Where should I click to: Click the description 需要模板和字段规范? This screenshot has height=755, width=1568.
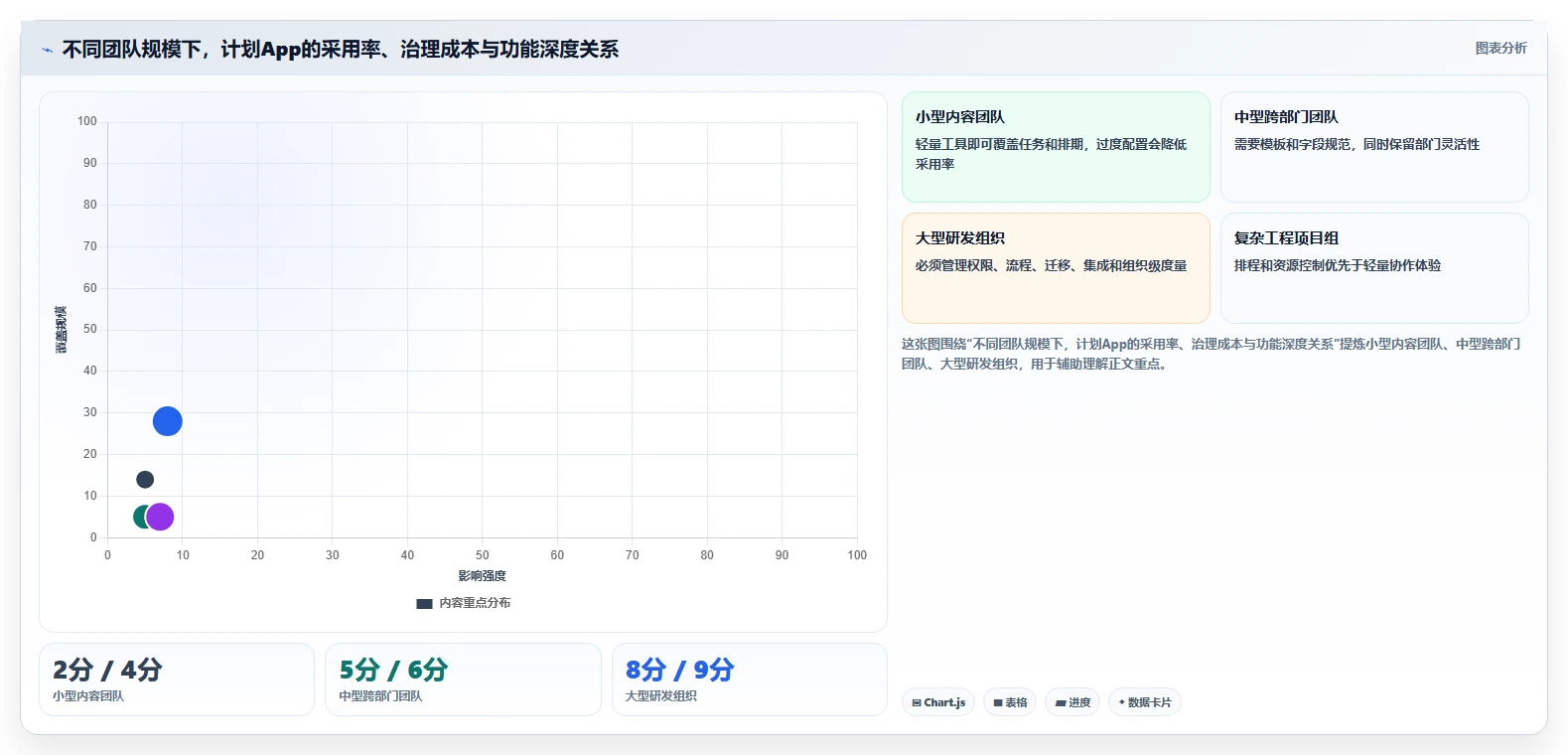(1356, 144)
